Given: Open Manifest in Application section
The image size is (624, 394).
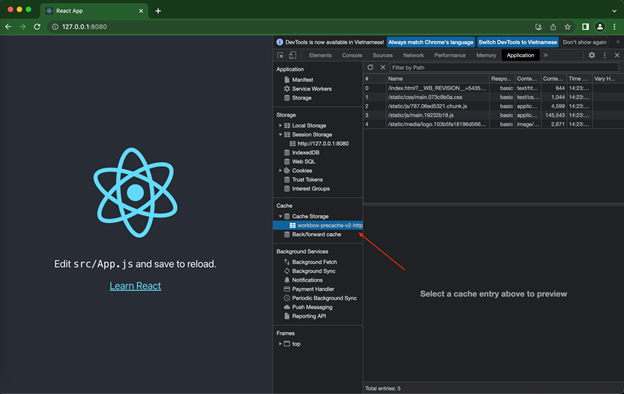Looking at the screenshot, I should [x=302, y=80].
